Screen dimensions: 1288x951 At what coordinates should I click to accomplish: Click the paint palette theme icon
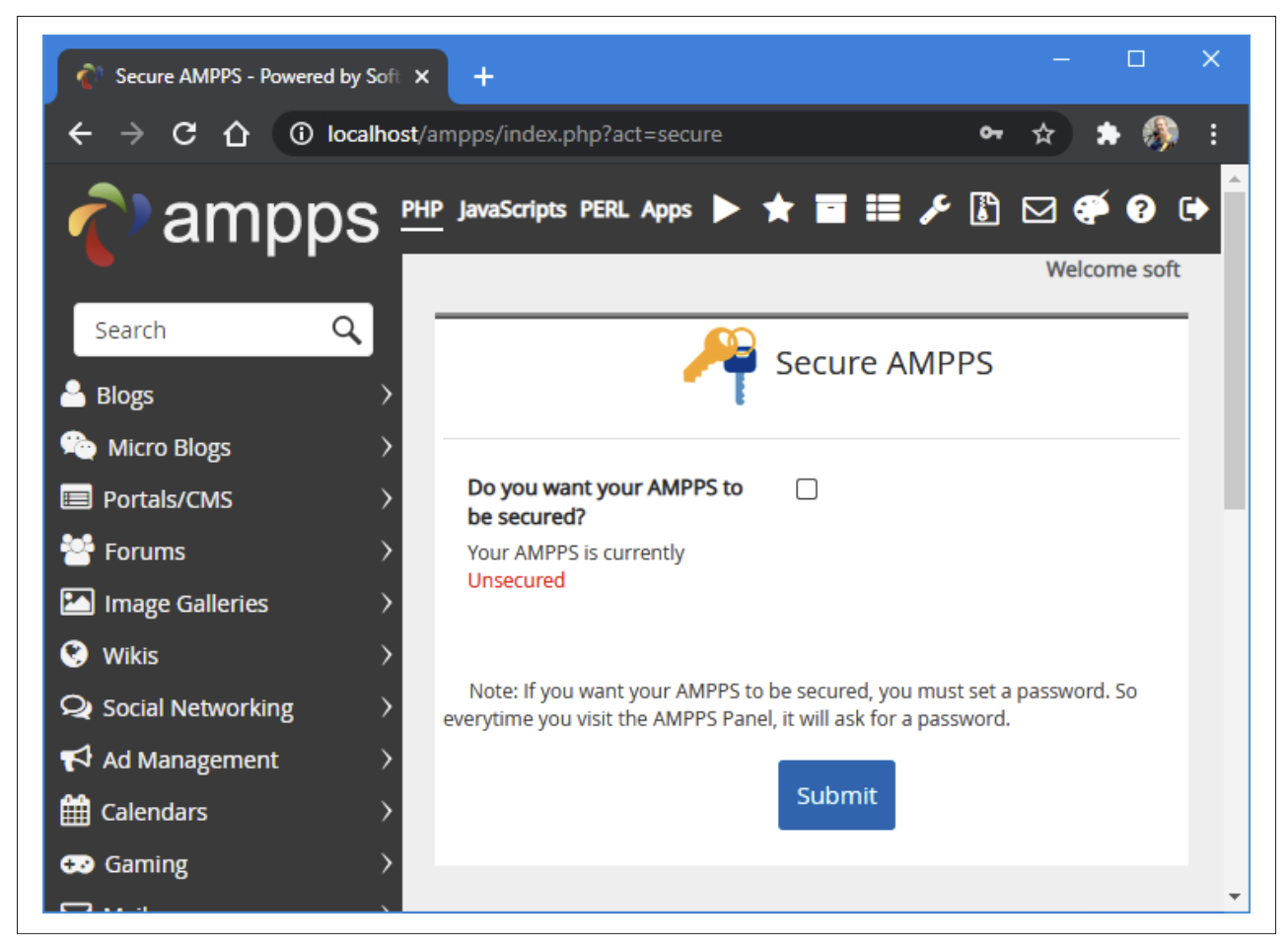(1091, 209)
